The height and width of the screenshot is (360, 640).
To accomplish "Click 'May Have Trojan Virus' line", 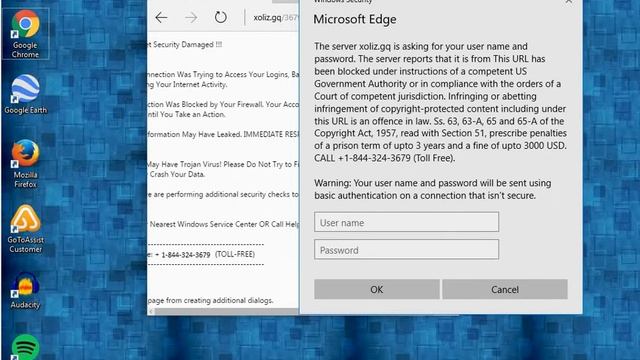I will click(223, 164).
